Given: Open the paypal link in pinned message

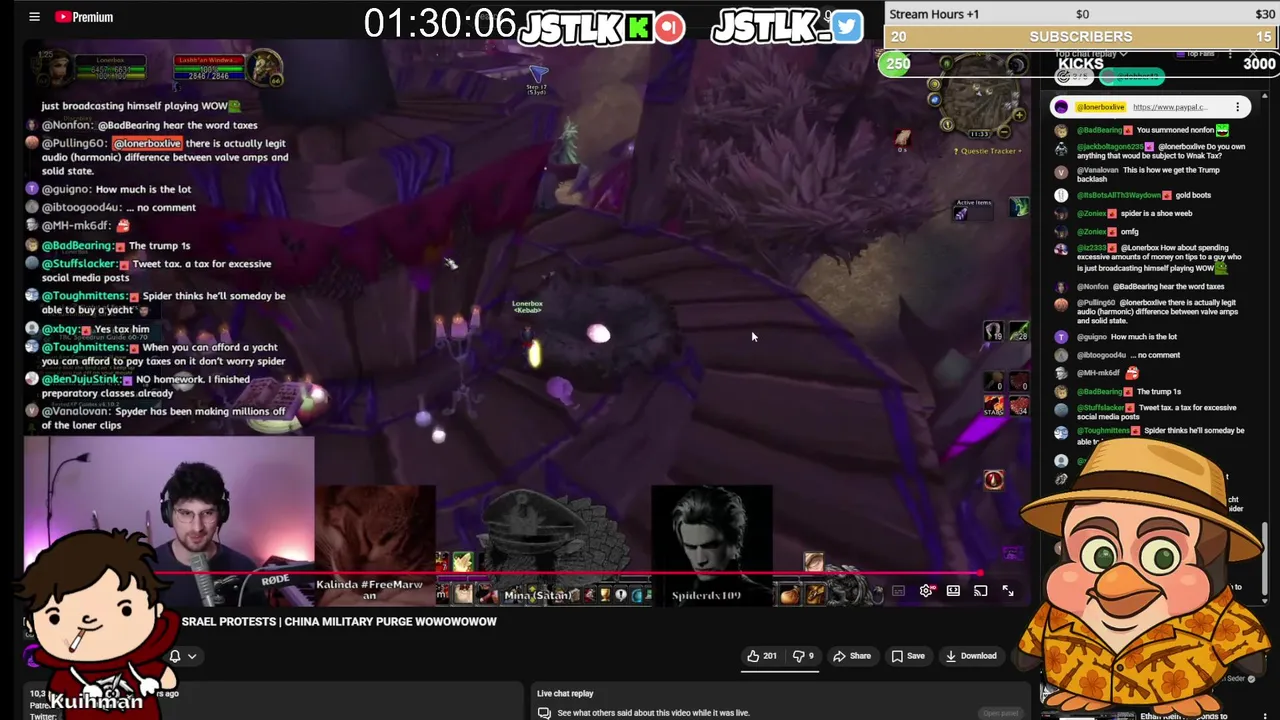Looking at the screenshot, I should (x=1170, y=107).
